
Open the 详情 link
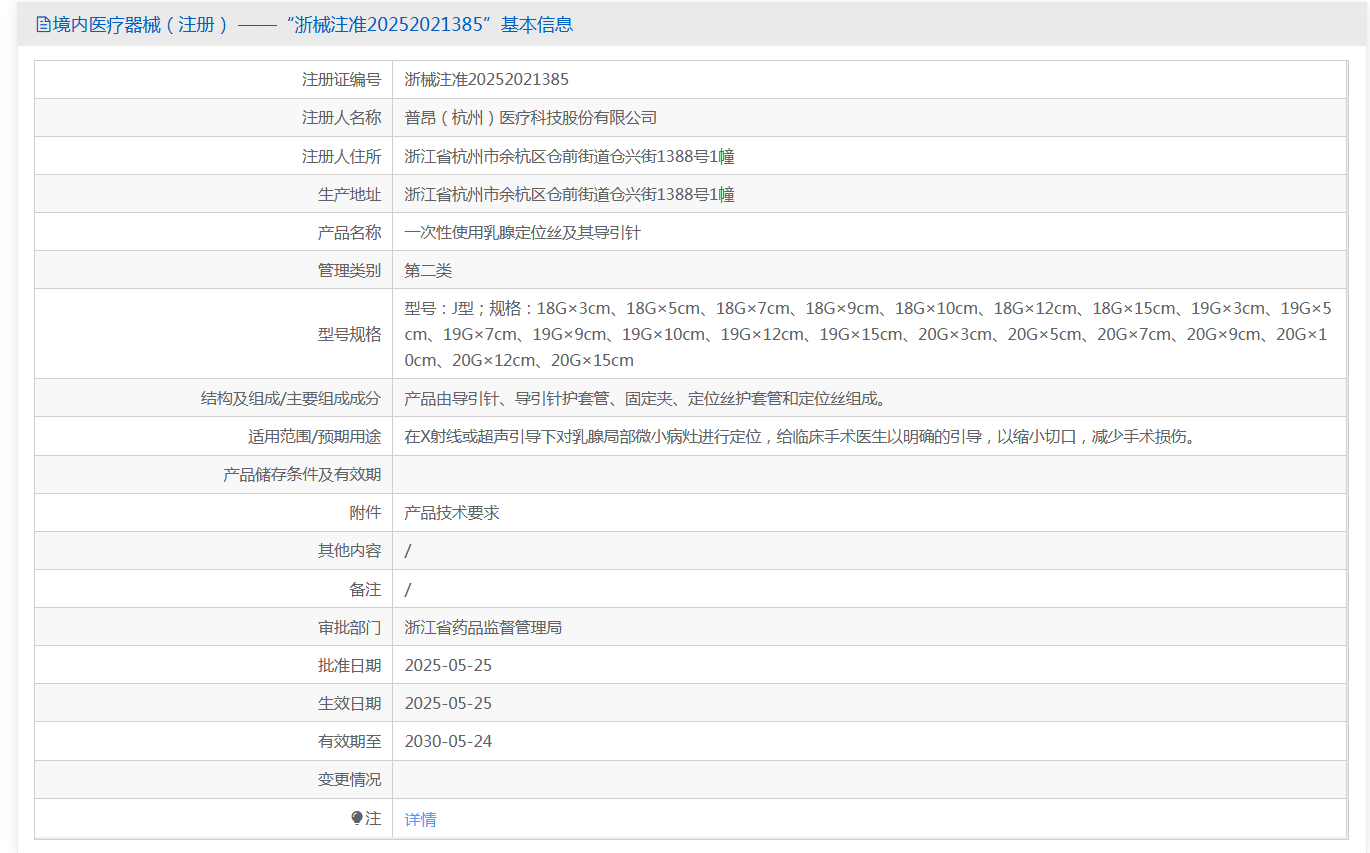click(420, 819)
